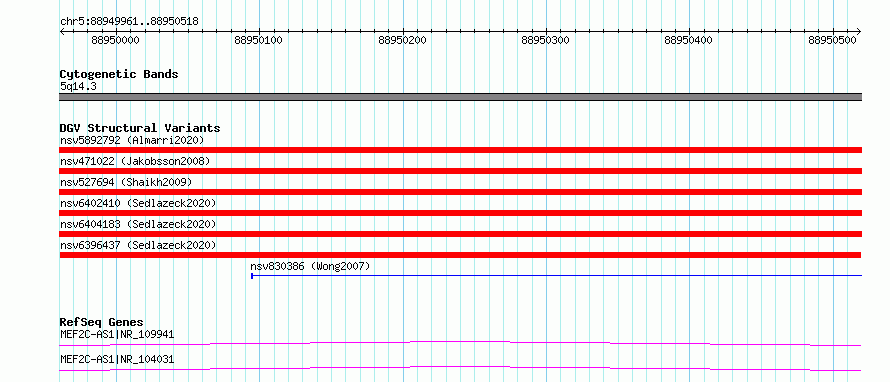Viewport: 890px width, 382px height.
Task: Open nsv471022 (Jakobsson2008) variant label
Action: (135, 161)
